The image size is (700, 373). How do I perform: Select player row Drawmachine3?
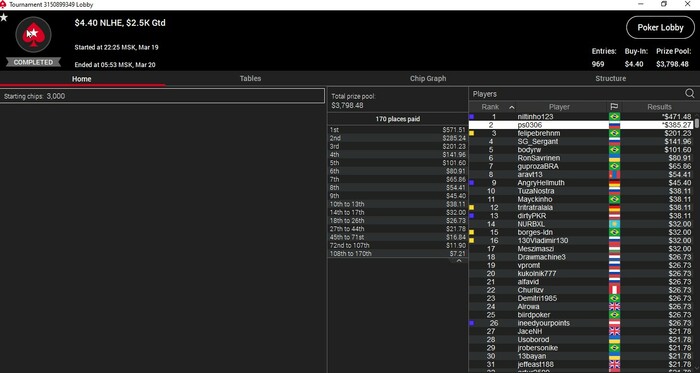582,257
